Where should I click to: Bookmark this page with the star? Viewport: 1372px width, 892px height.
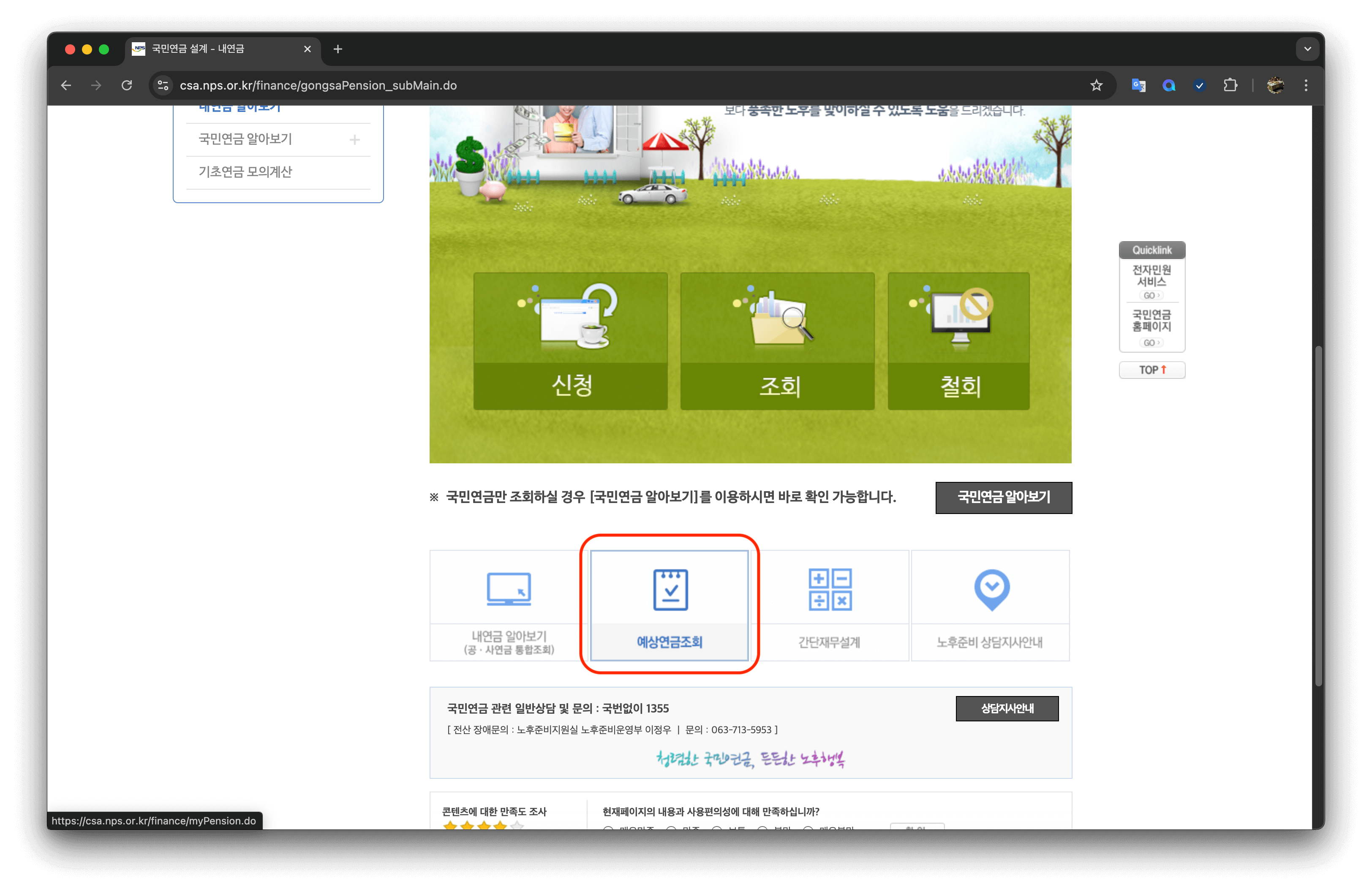(1096, 85)
